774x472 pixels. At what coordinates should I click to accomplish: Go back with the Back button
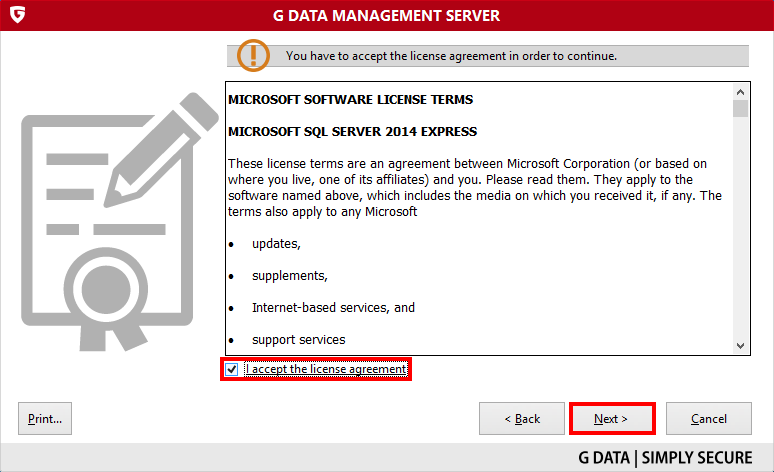pos(522,419)
